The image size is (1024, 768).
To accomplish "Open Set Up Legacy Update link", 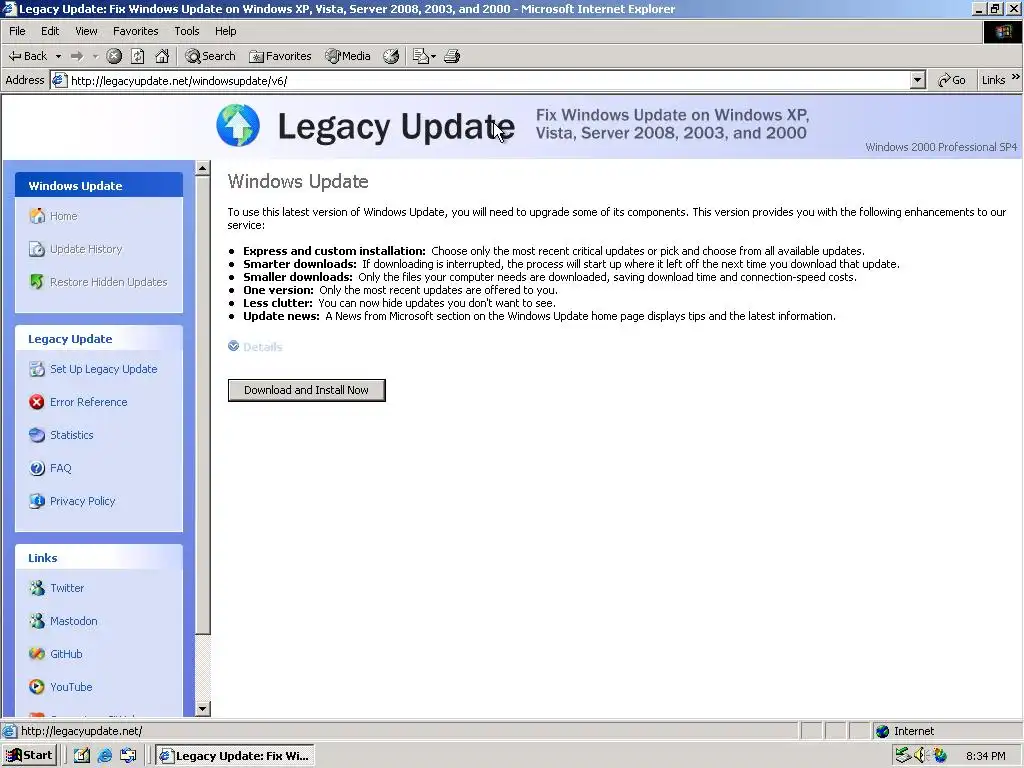I will click(104, 369).
